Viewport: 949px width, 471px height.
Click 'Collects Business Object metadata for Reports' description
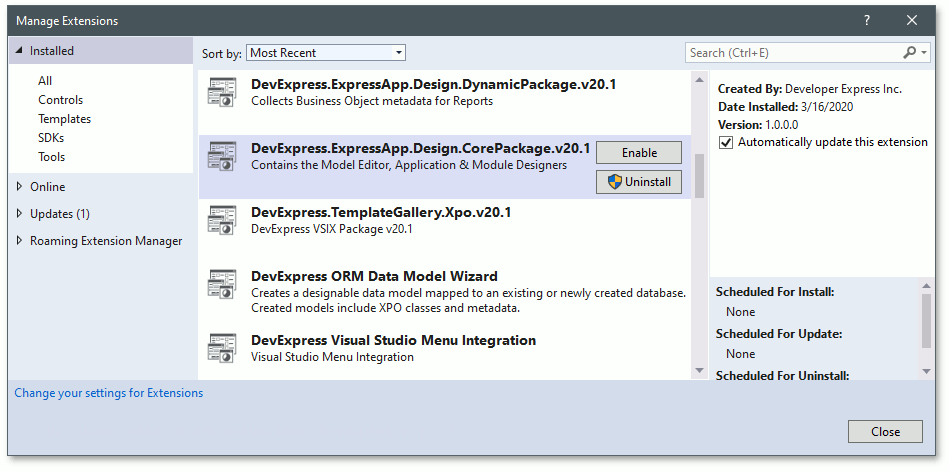pyautogui.click(x=372, y=101)
